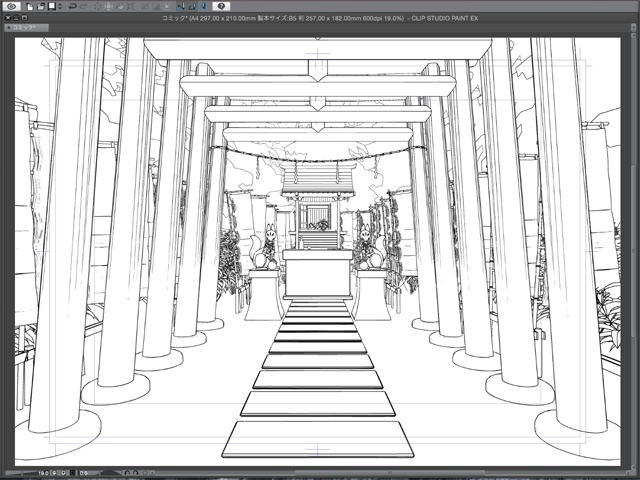
Task: Redo the last undone action
Action: pyautogui.click(x=83, y=6)
